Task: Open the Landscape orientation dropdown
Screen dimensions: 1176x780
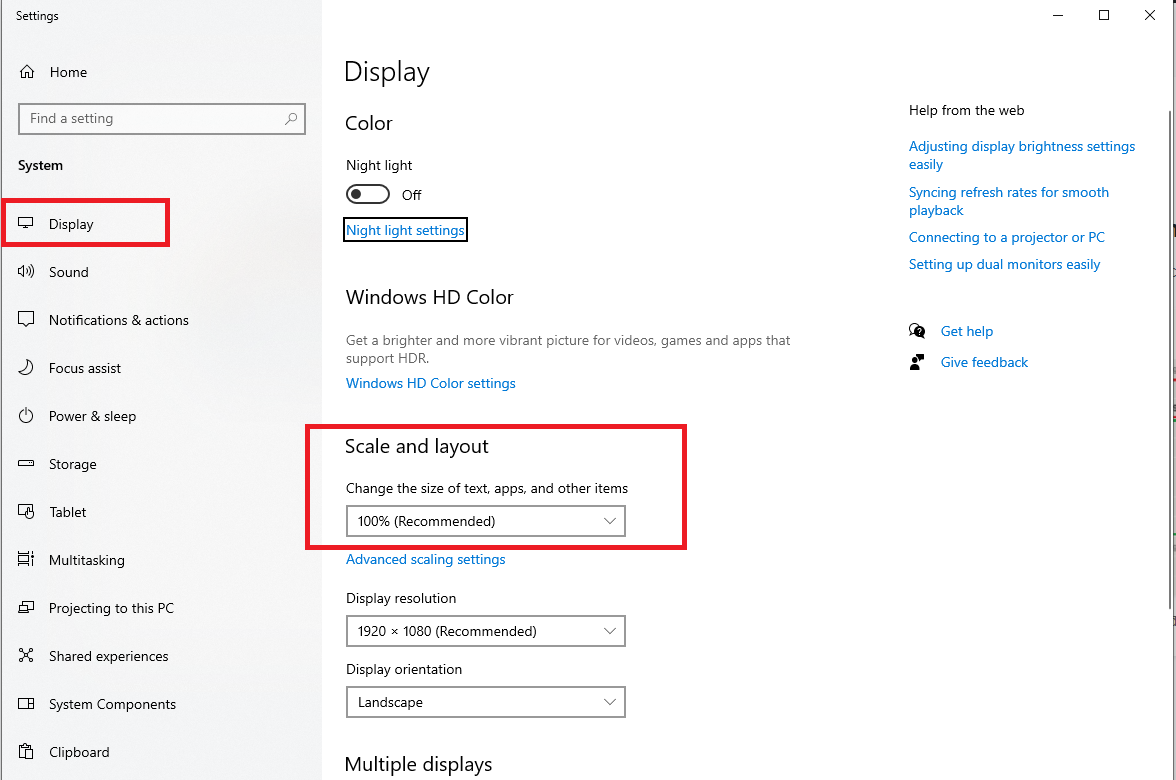Action: point(485,702)
